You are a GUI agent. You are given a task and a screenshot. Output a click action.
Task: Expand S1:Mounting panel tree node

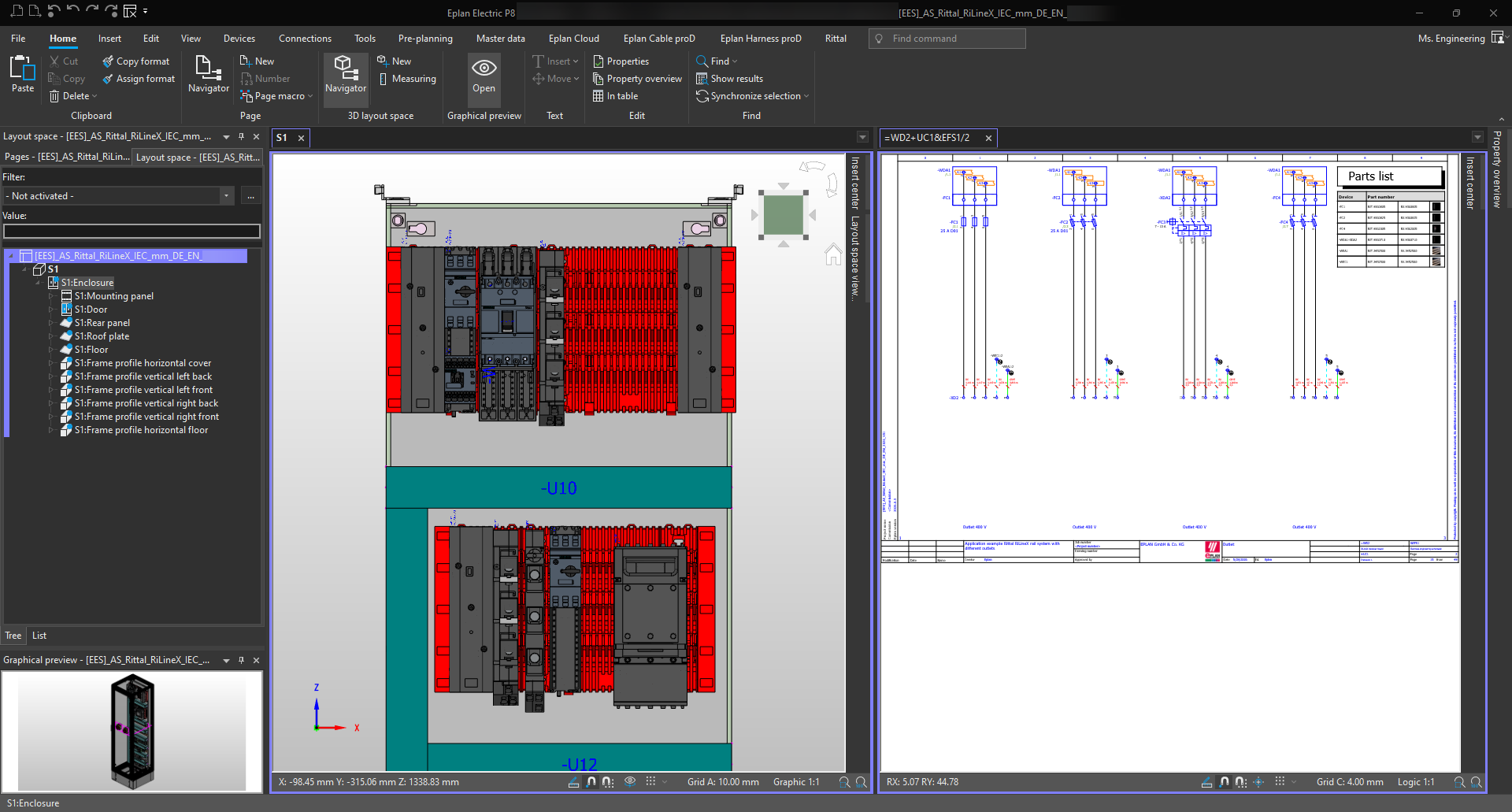pos(51,296)
